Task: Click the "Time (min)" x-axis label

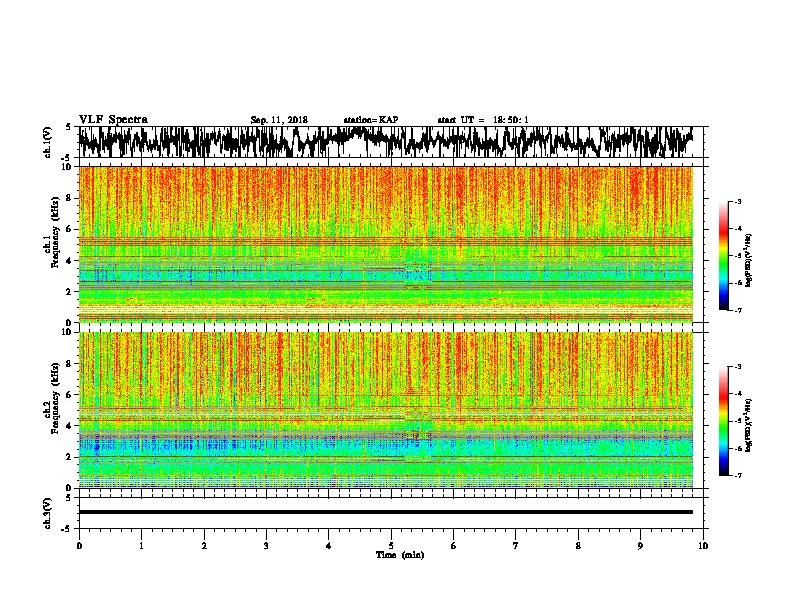Action: click(400, 555)
